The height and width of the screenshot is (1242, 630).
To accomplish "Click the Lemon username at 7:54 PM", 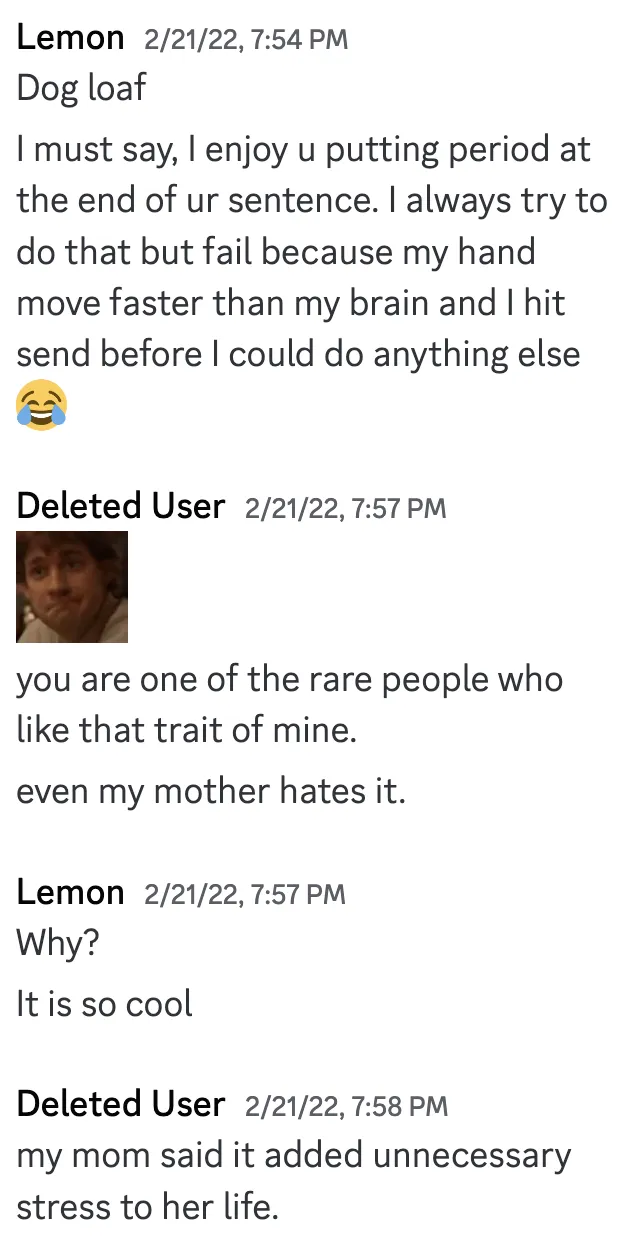I will pyautogui.click(x=70, y=38).
